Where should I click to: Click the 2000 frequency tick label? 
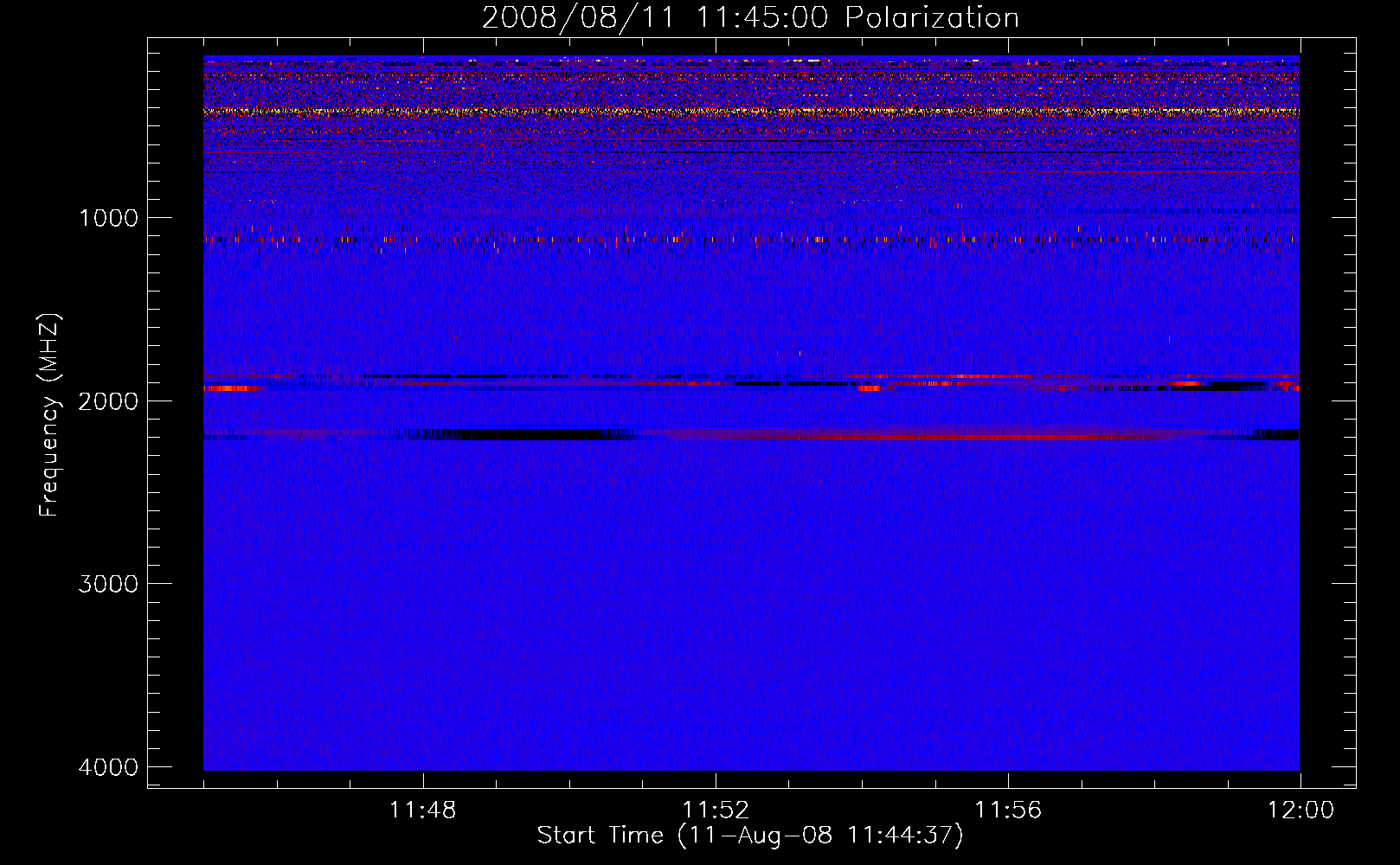108,400
